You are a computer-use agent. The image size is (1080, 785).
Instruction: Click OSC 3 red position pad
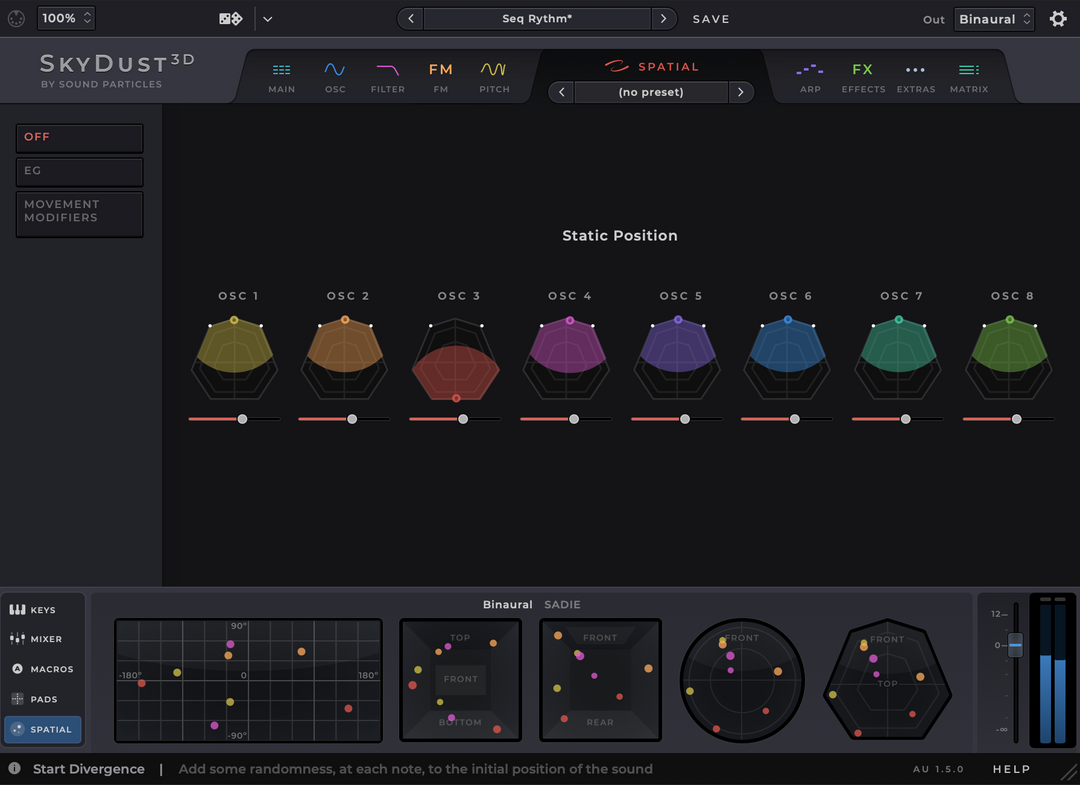click(455, 359)
